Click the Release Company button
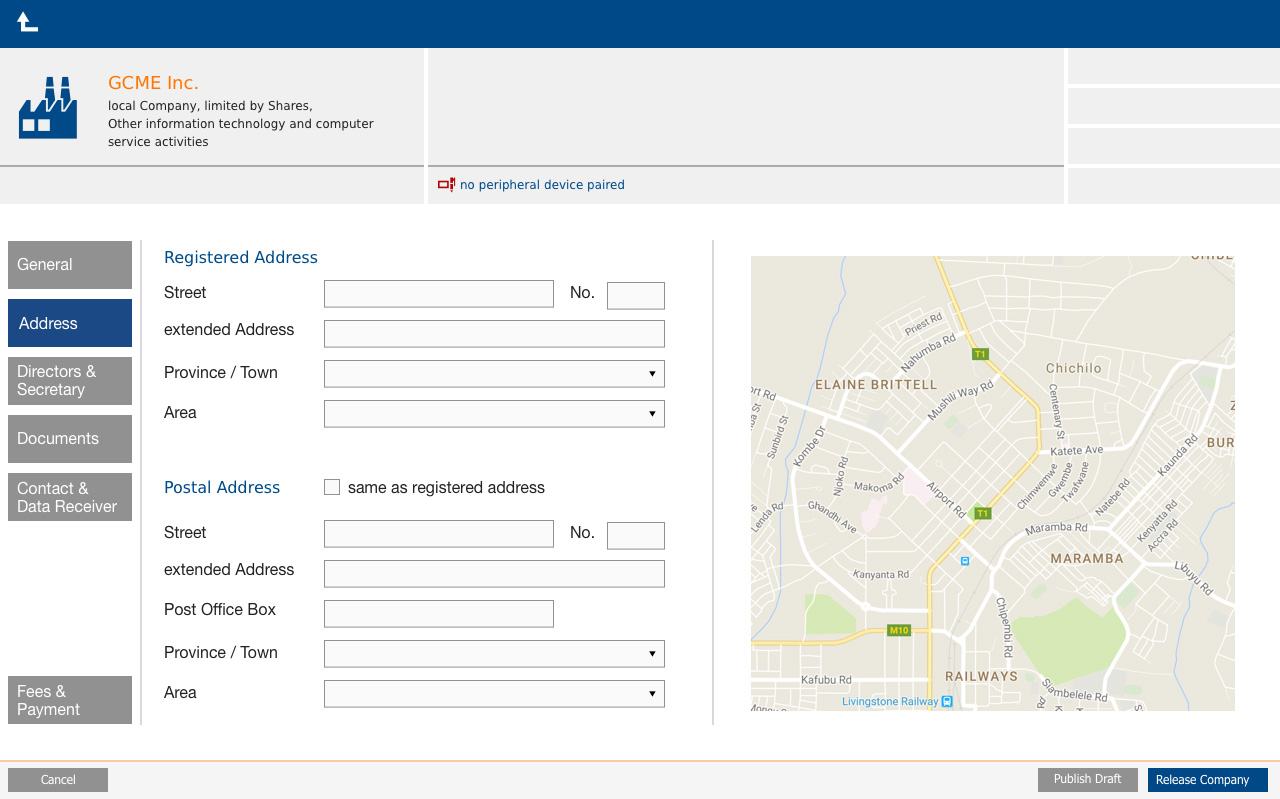Viewport: 1280px width, 799px height. click(1207, 780)
